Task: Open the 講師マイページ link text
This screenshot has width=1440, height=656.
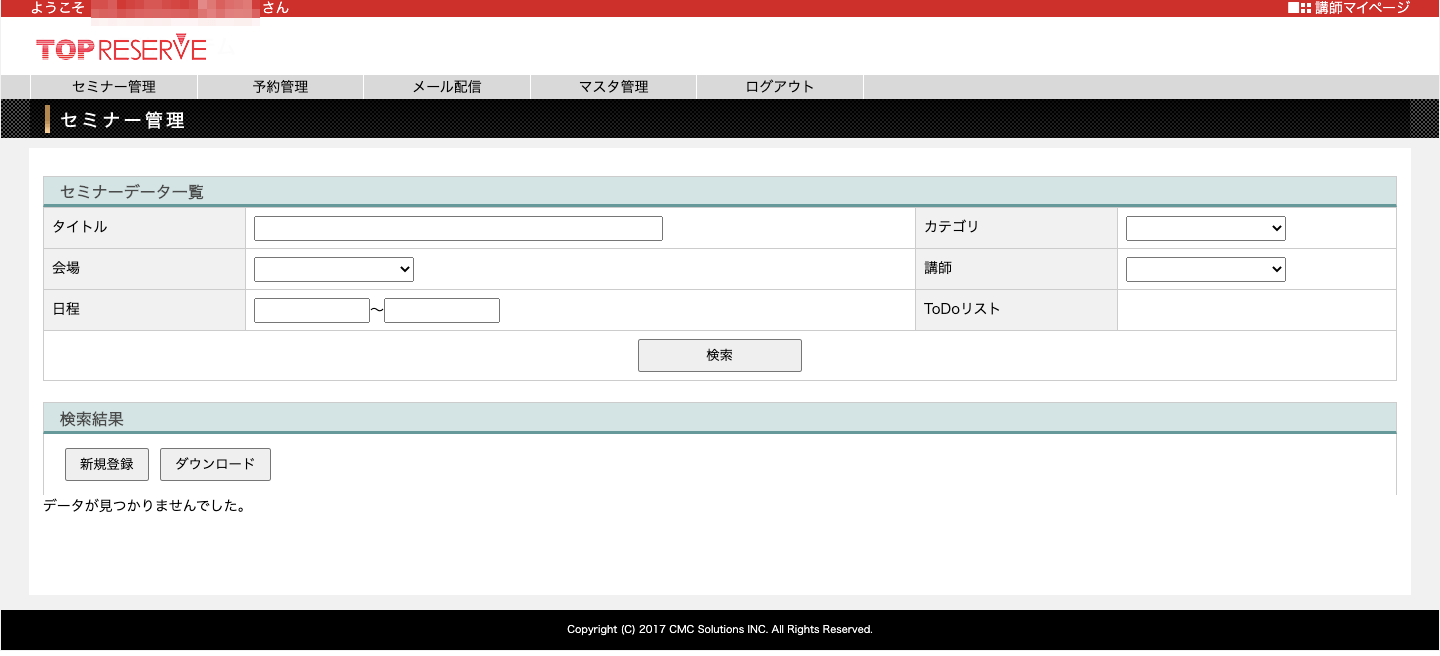Action: [x=1362, y=8]
